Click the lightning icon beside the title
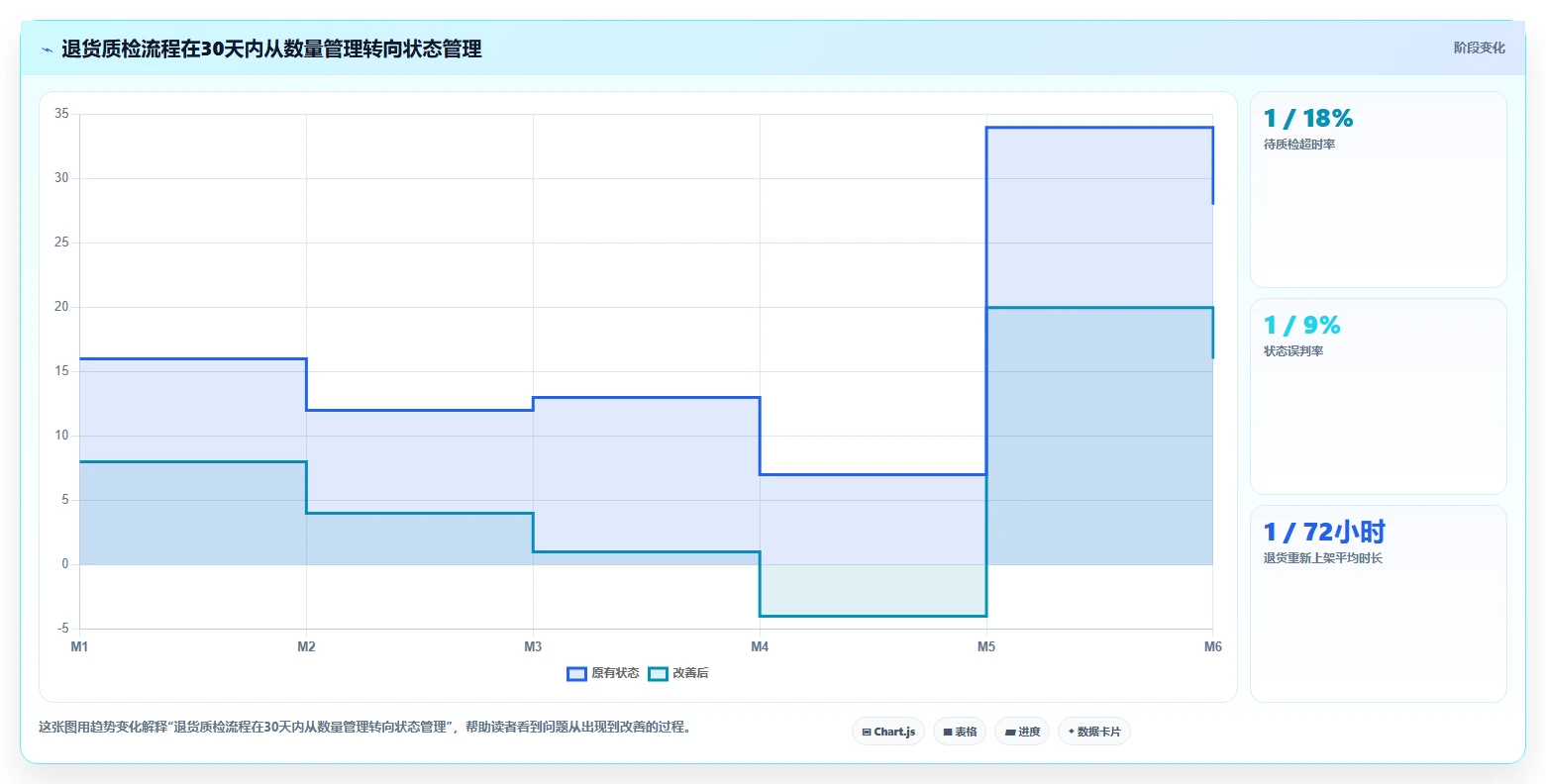The image size is (1546, 784). 48,49
